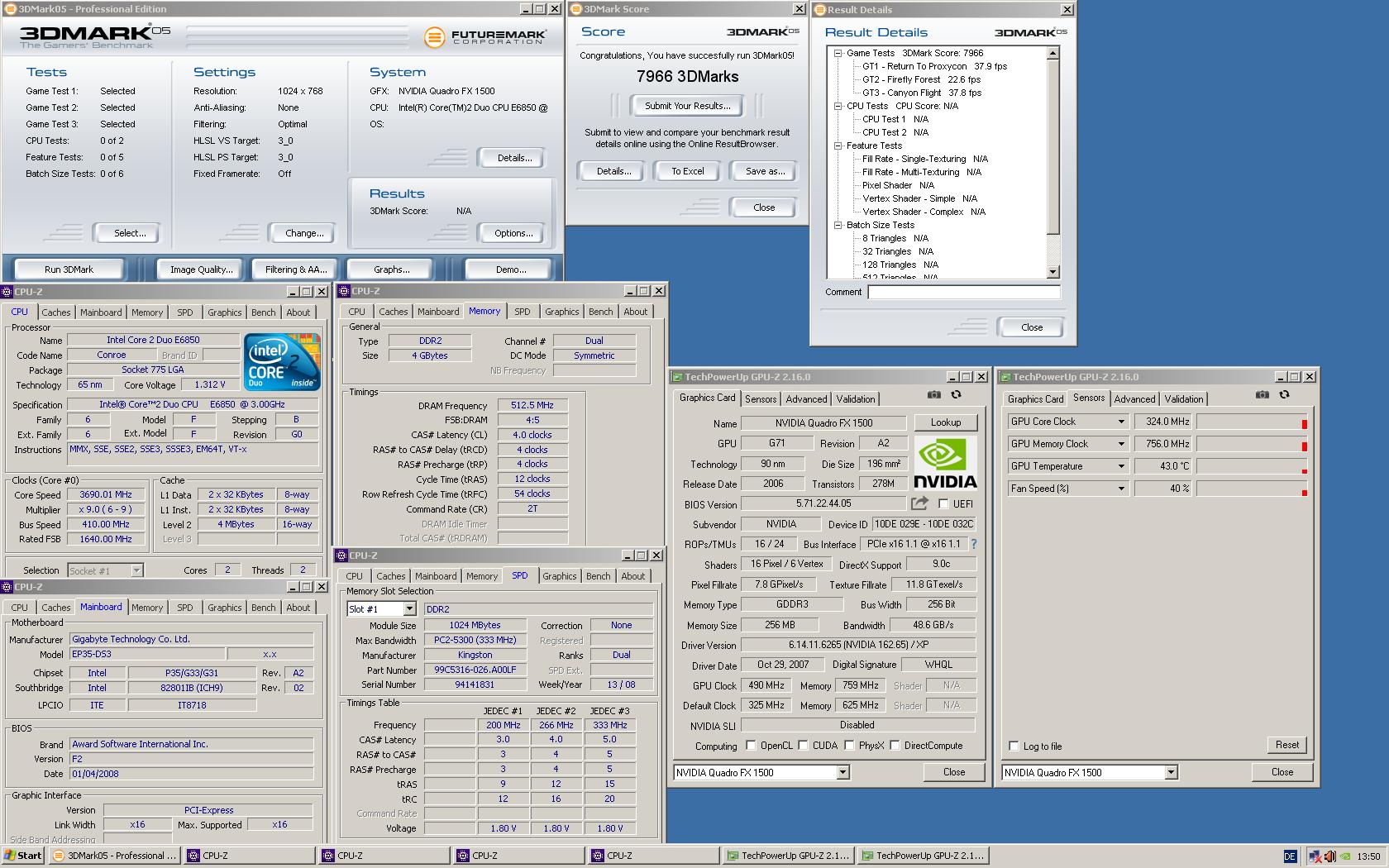Click the CPU-Z Memory window title icon

[x=344, y=291]
